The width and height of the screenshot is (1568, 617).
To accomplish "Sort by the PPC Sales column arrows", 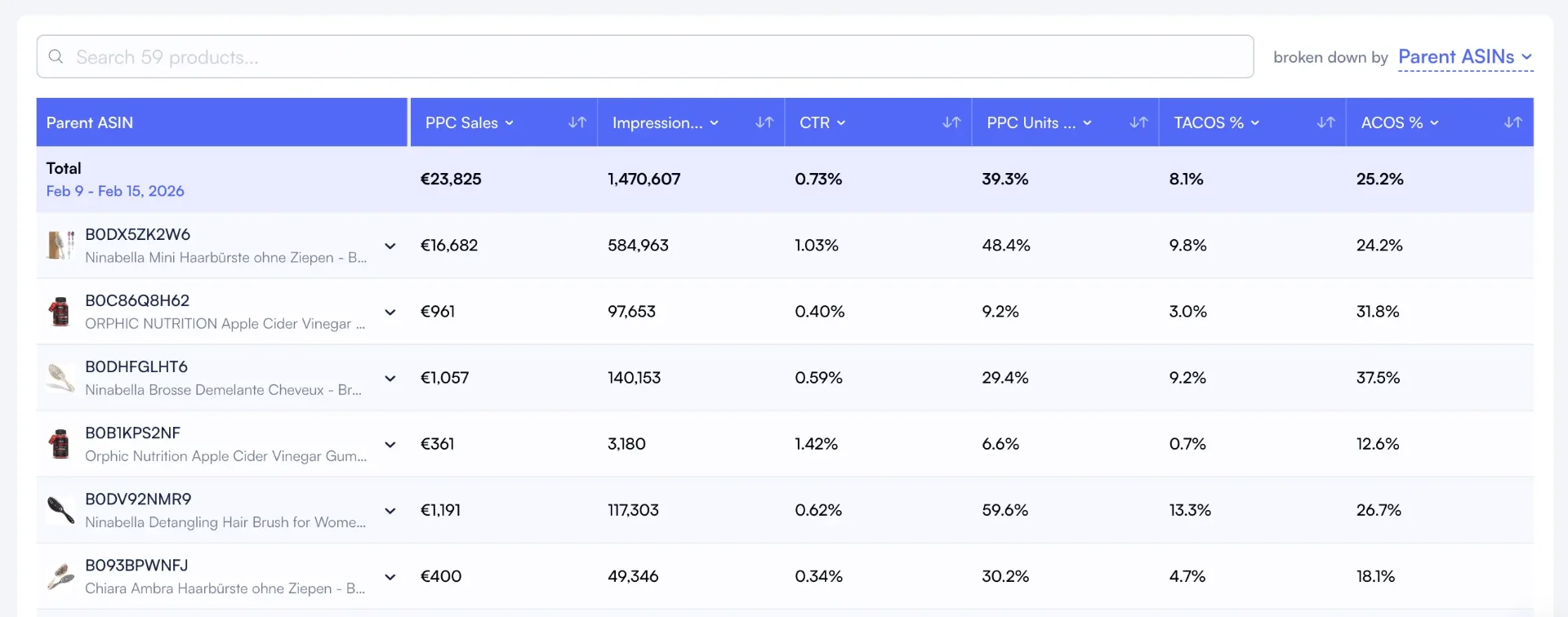I will pyautogui.click(x=577, y=122).
